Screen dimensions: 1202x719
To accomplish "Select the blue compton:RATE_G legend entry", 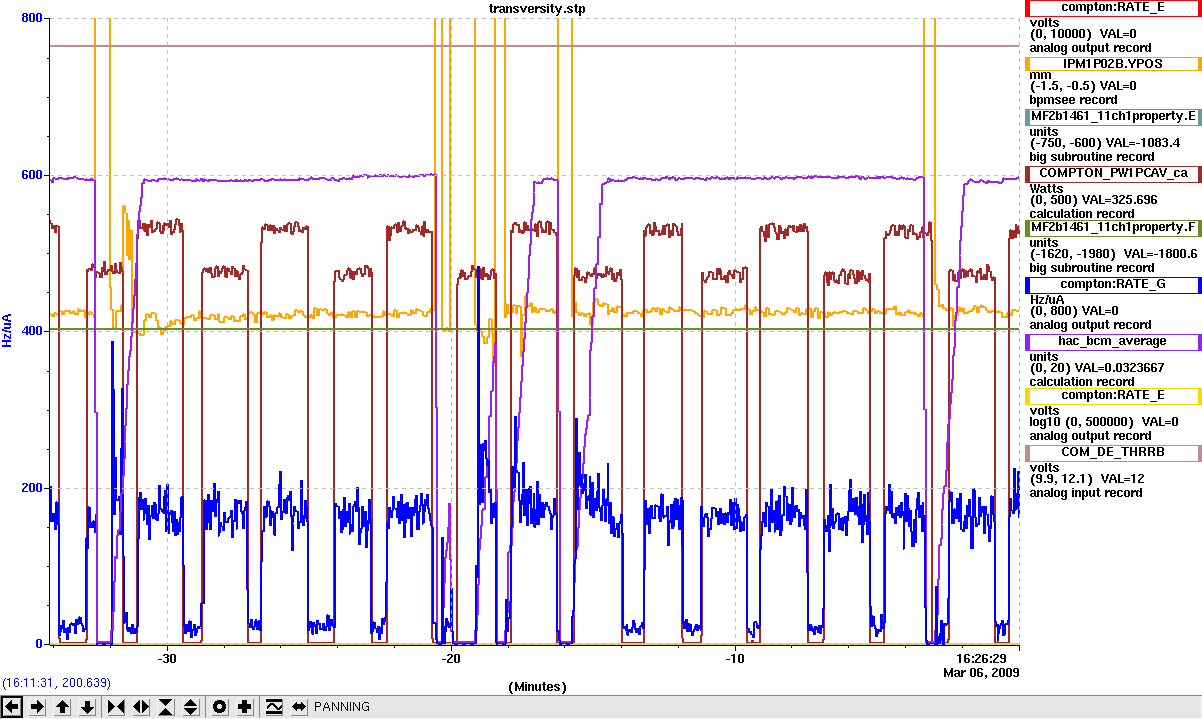I will click(1113, 284).
